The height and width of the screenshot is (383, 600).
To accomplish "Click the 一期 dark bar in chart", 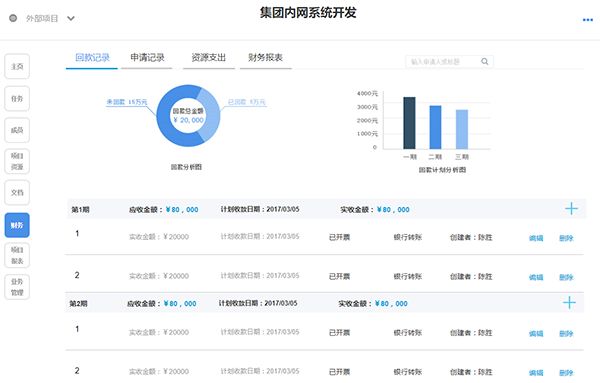I will (409, 123).
